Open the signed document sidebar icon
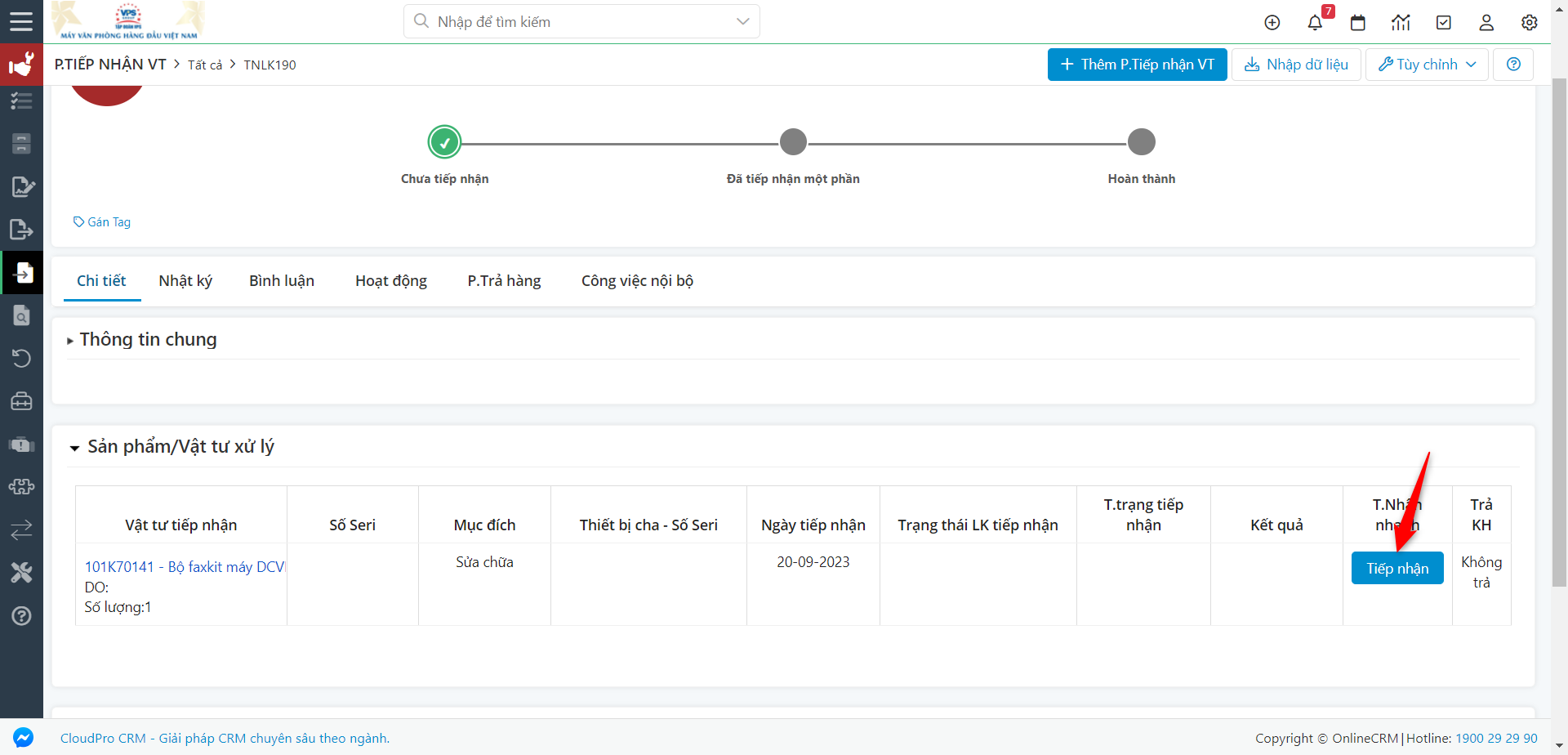Image resolution: width=1568 pixels, height=755 pixels. pyautogui.click(x=22, y=187)
